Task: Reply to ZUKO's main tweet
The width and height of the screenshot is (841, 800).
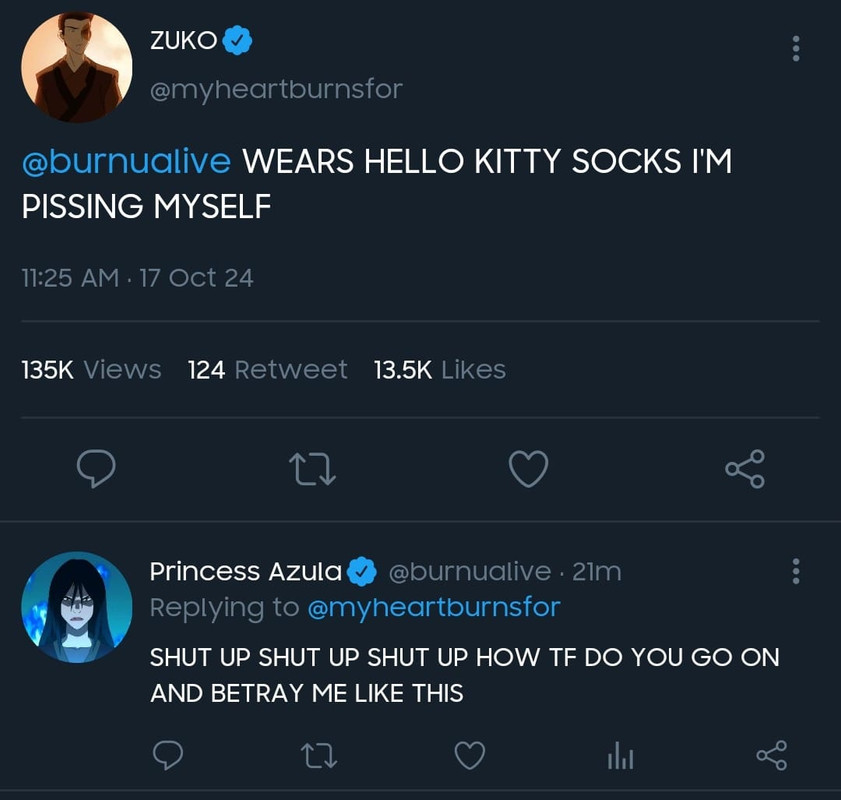Action: tap(96, 468)
